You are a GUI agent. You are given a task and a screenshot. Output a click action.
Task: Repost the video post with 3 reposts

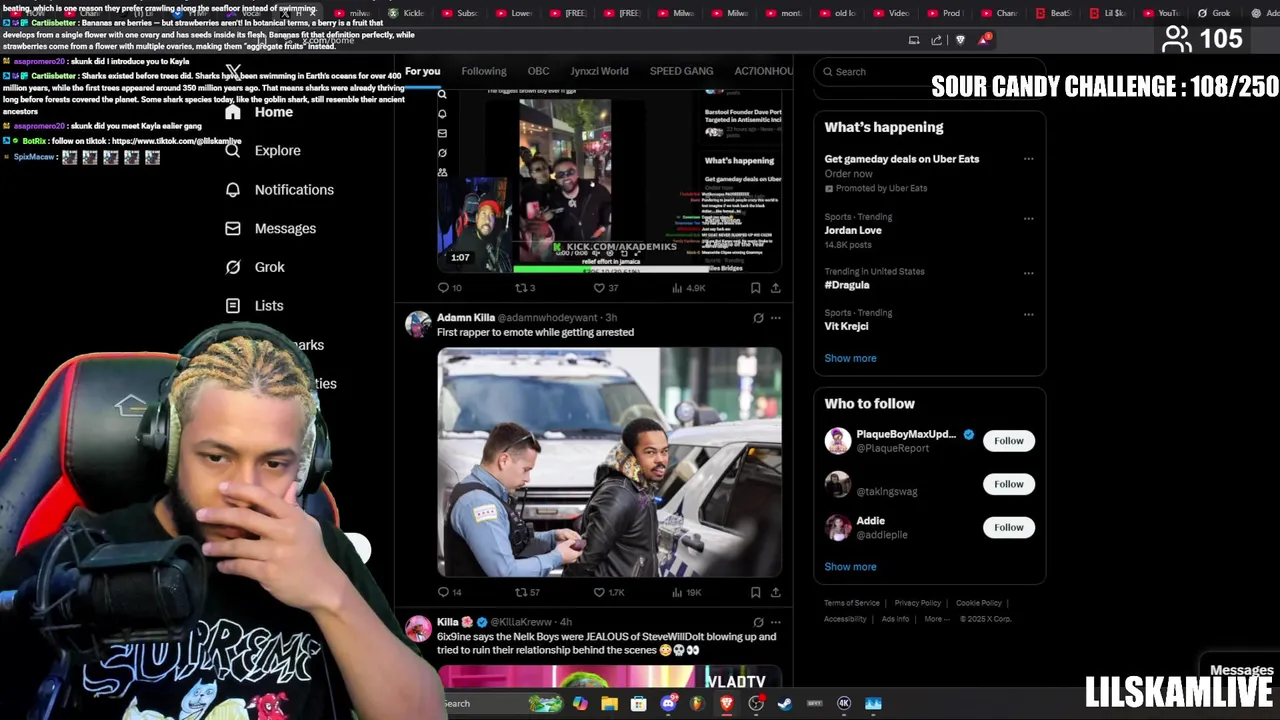pos(525,288)
